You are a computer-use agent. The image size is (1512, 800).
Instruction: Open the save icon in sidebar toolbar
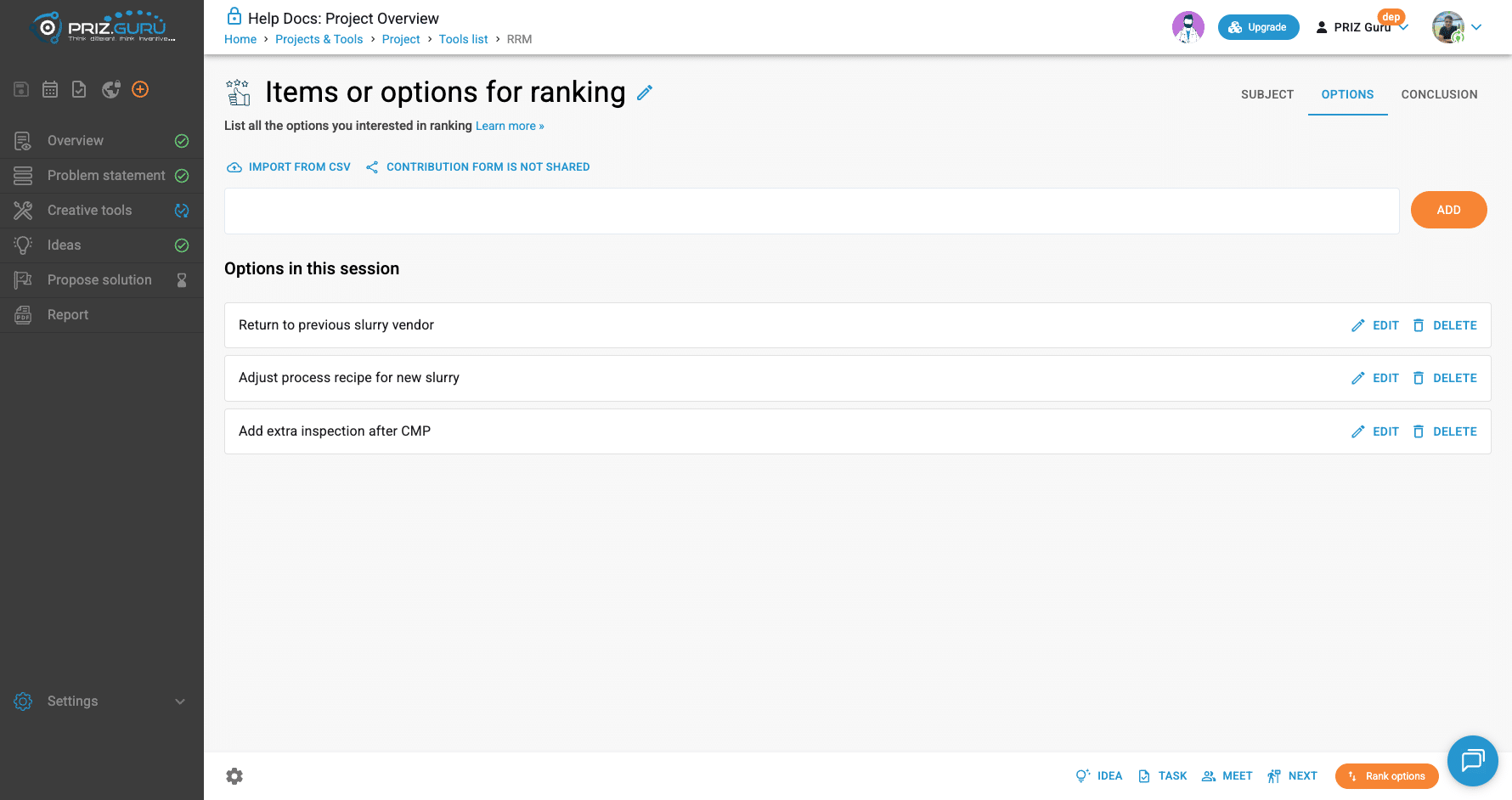pyautogui.click(x=22, y=89)
